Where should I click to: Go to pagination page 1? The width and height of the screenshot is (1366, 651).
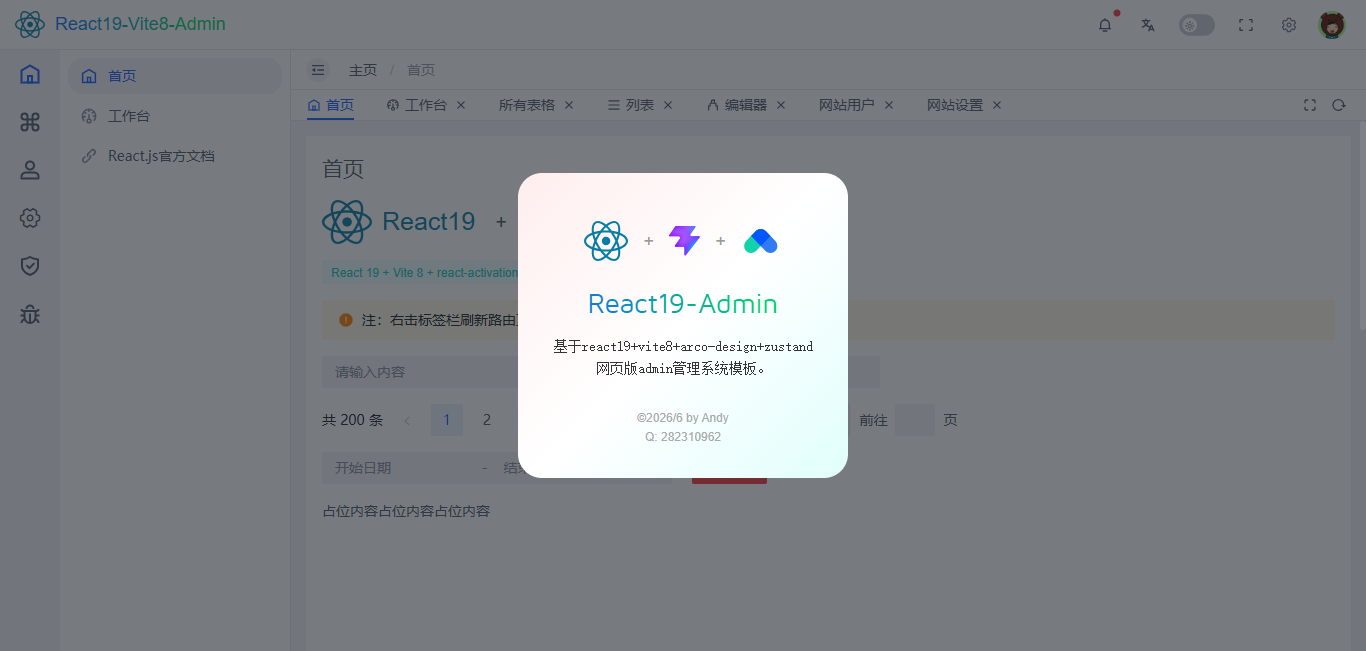point(447,420)
